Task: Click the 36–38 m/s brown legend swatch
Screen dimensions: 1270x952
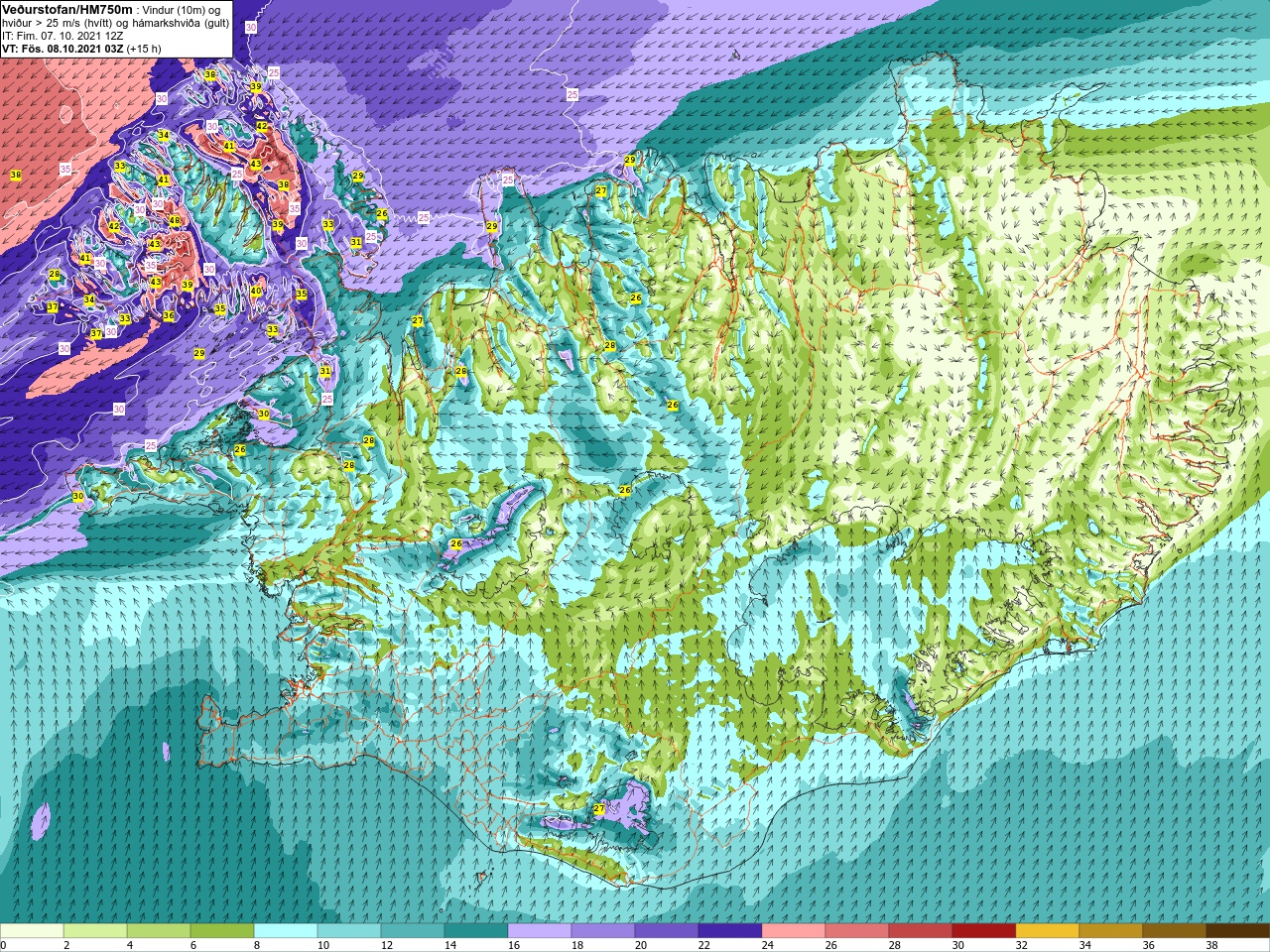Action: tap(1175, 931)
